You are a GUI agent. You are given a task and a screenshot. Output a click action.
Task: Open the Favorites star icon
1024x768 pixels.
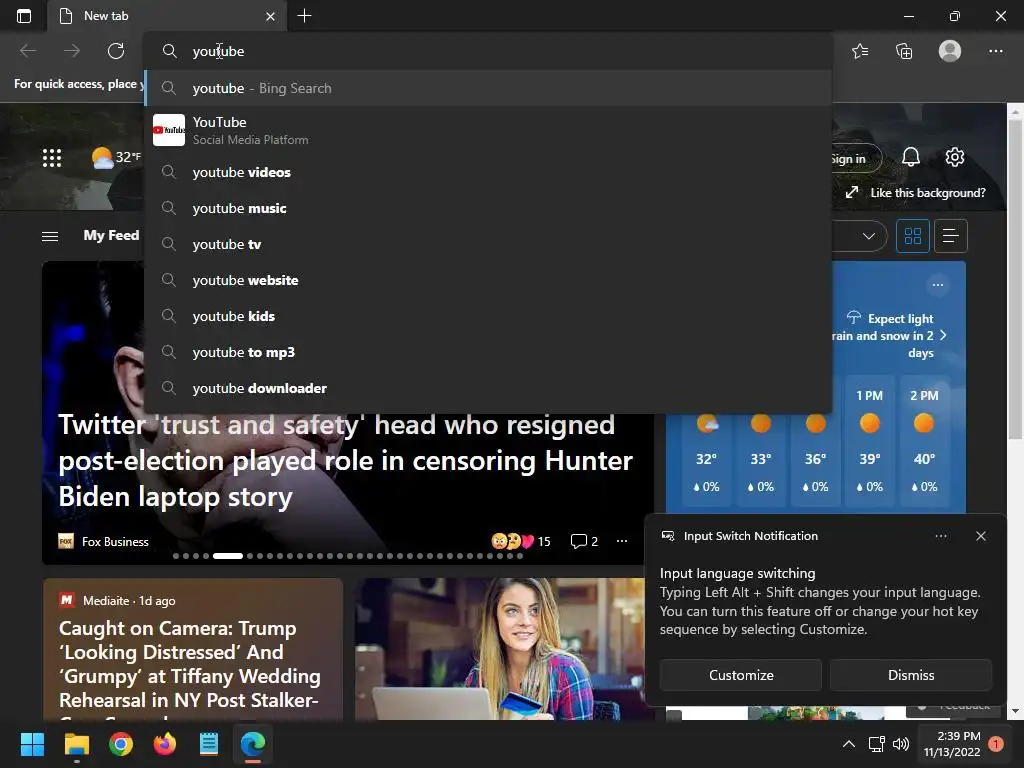pyautogui.click(x=860, y=51)
